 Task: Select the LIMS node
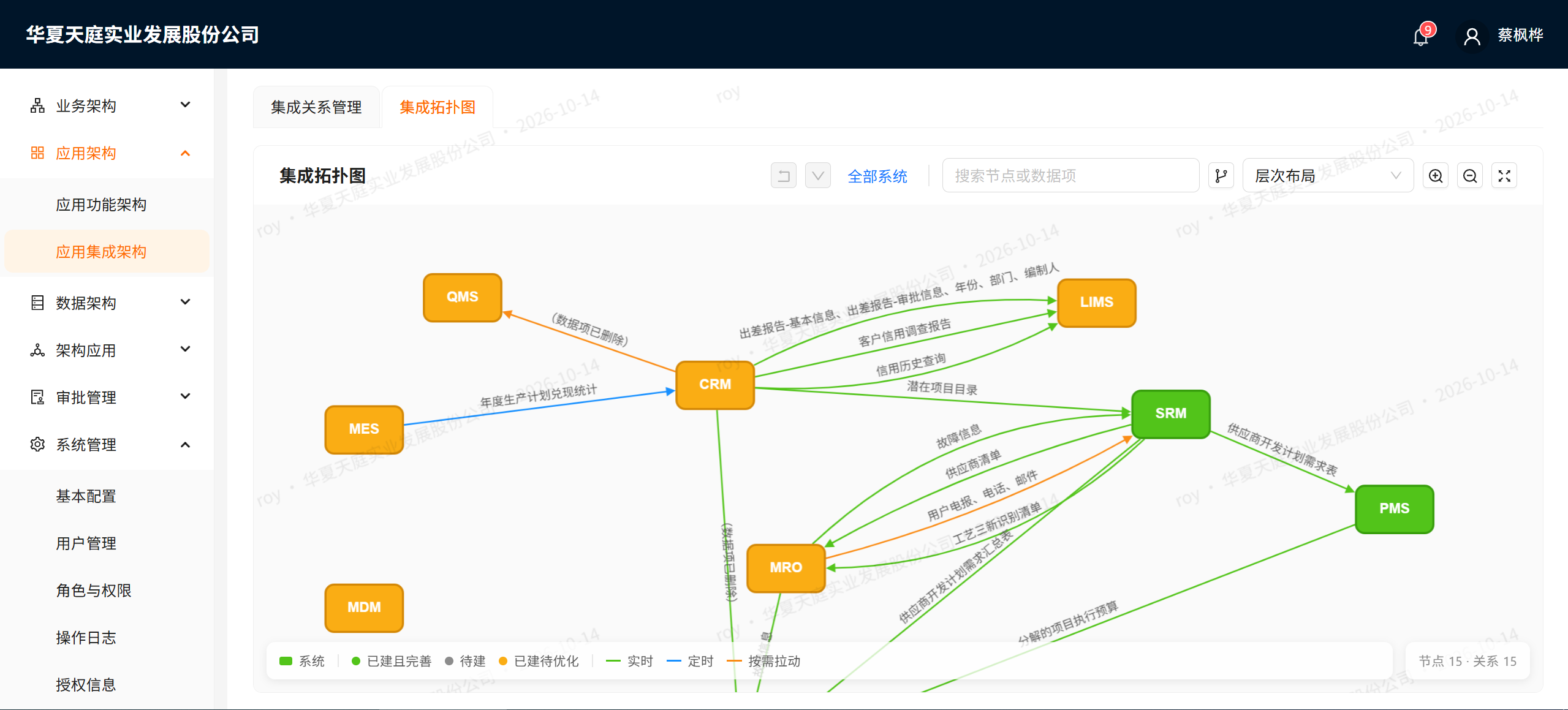[x=1097, y=303]
